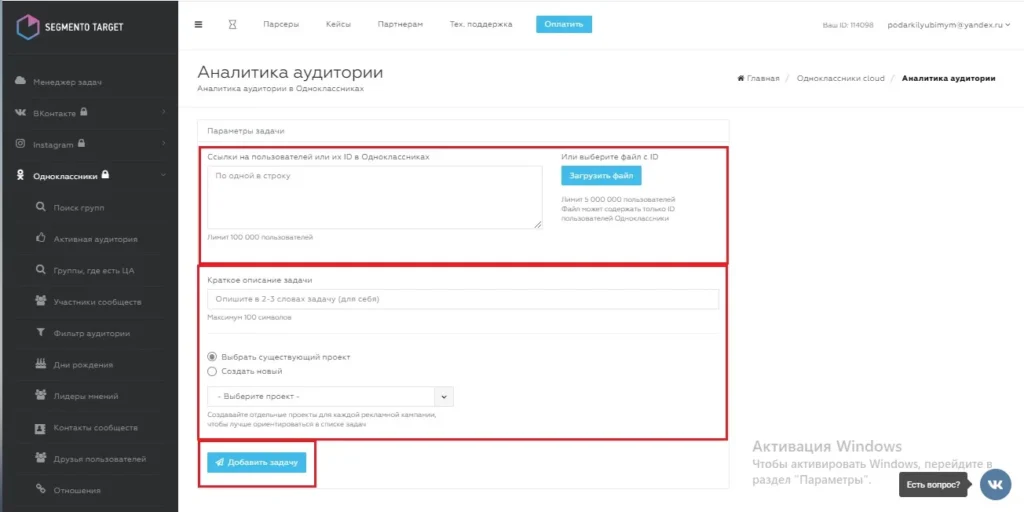Click the lock icon next to Instagram
The image size is (1024, 512).
coord(82,144)
